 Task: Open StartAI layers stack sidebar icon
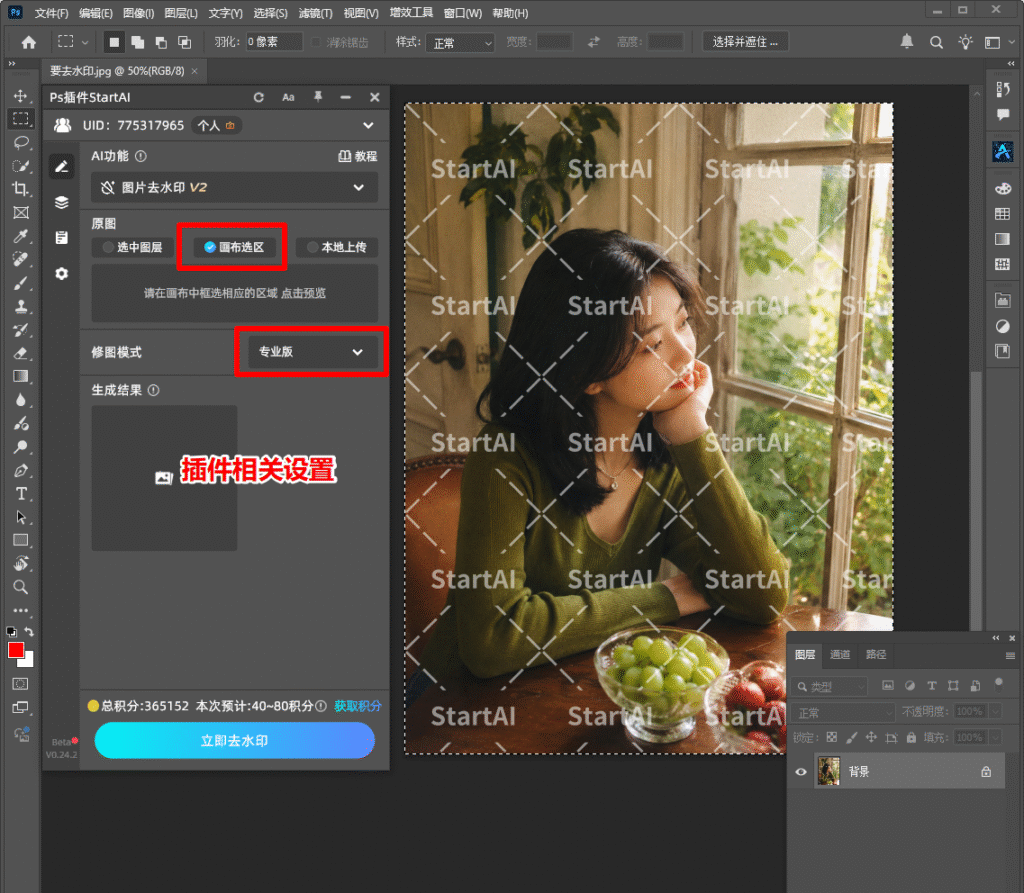click(x=61, y=203)
